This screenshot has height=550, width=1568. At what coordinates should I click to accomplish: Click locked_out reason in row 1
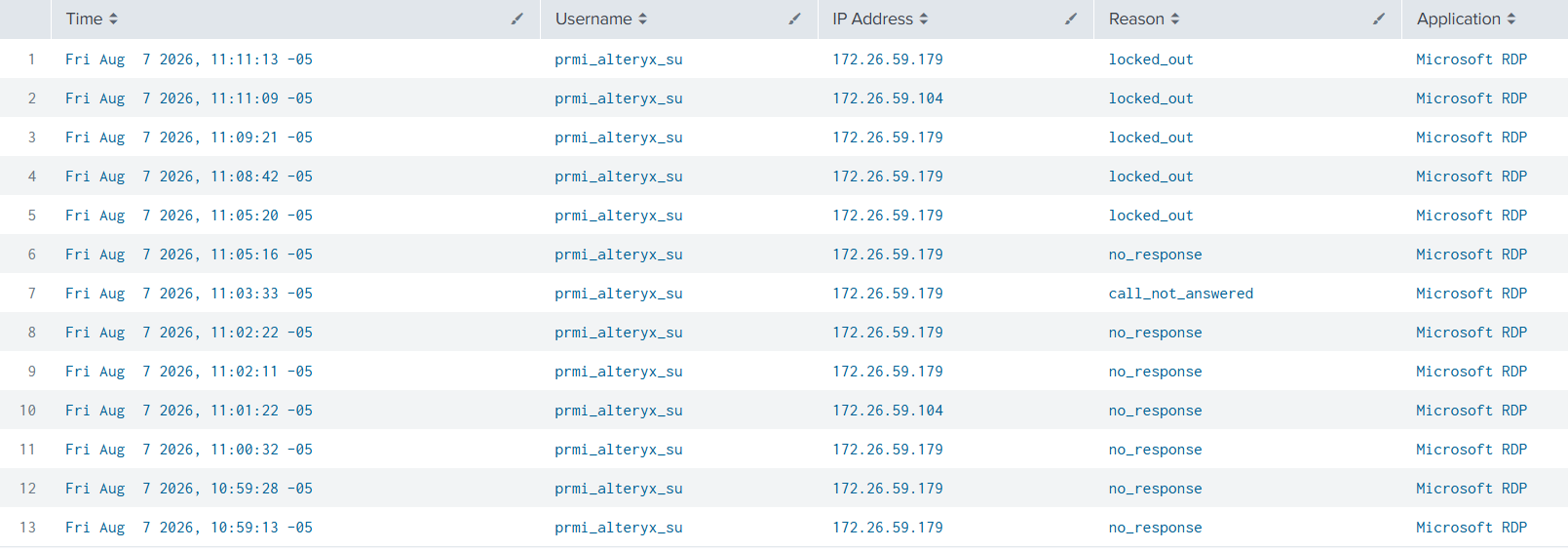tap(1151, 59)
